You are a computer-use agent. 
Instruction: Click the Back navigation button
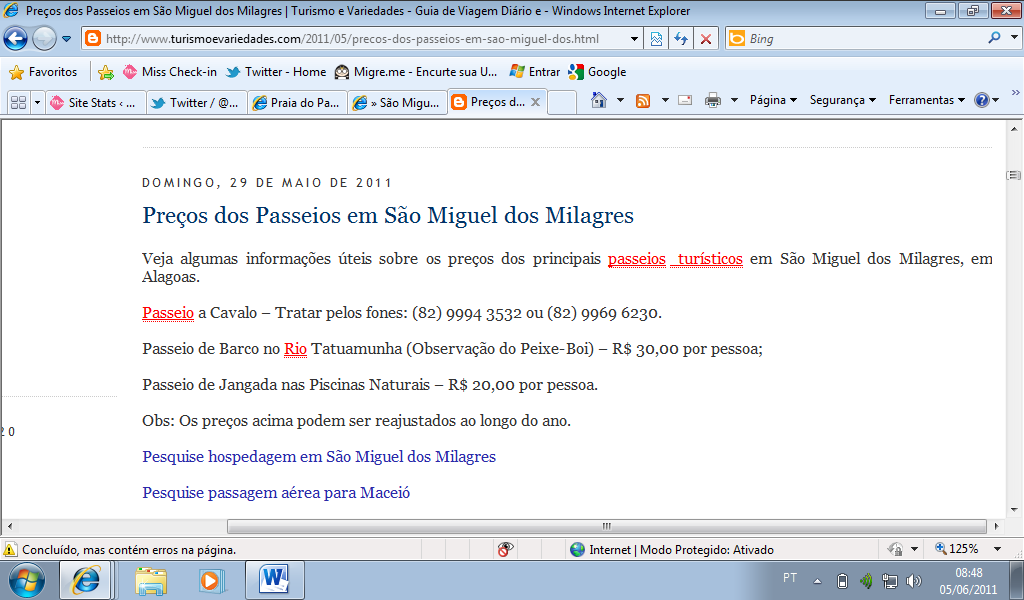(x=16, y=39)
